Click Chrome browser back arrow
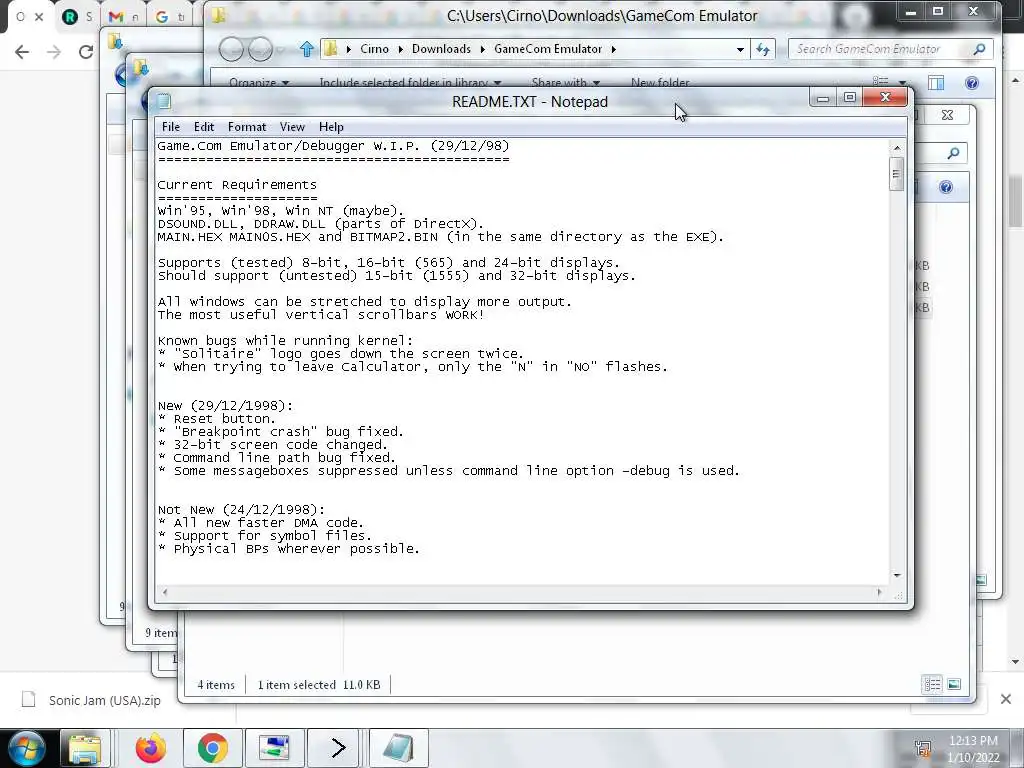The image size is (1024, 768). coord(22,52)
